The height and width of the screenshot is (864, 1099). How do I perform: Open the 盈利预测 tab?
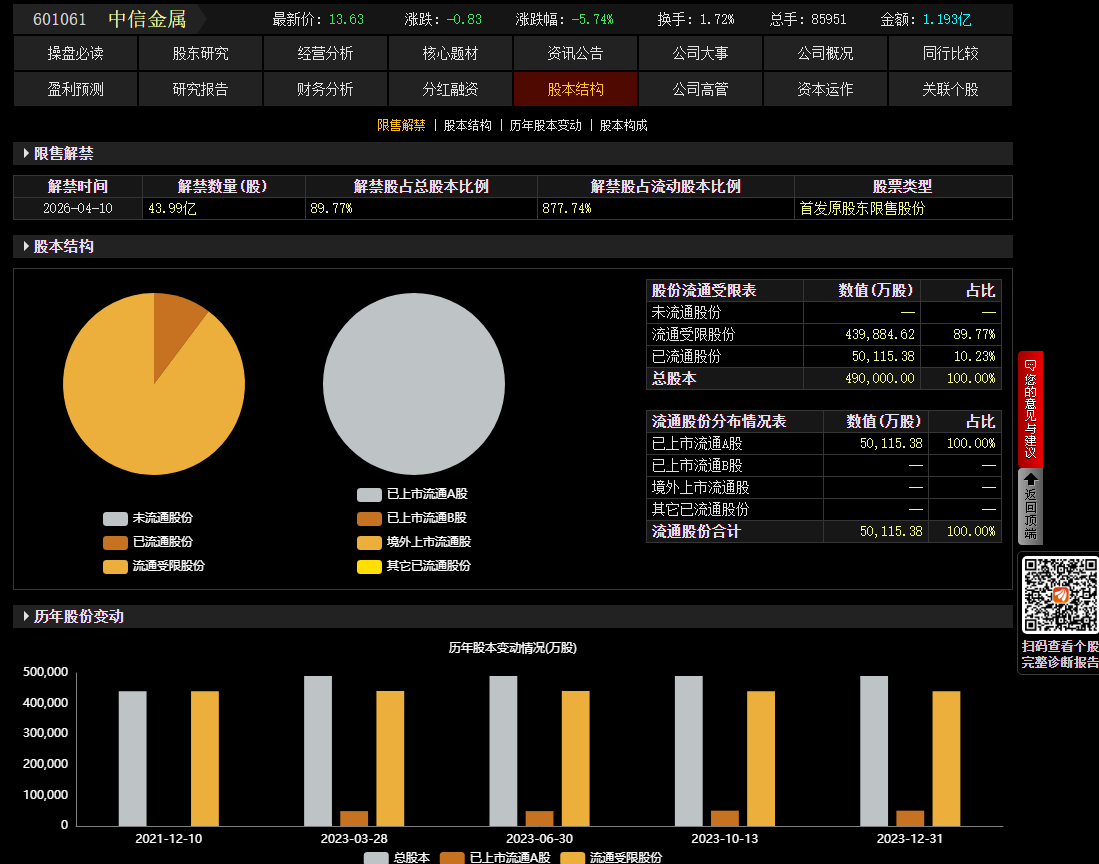pos(75,89)
